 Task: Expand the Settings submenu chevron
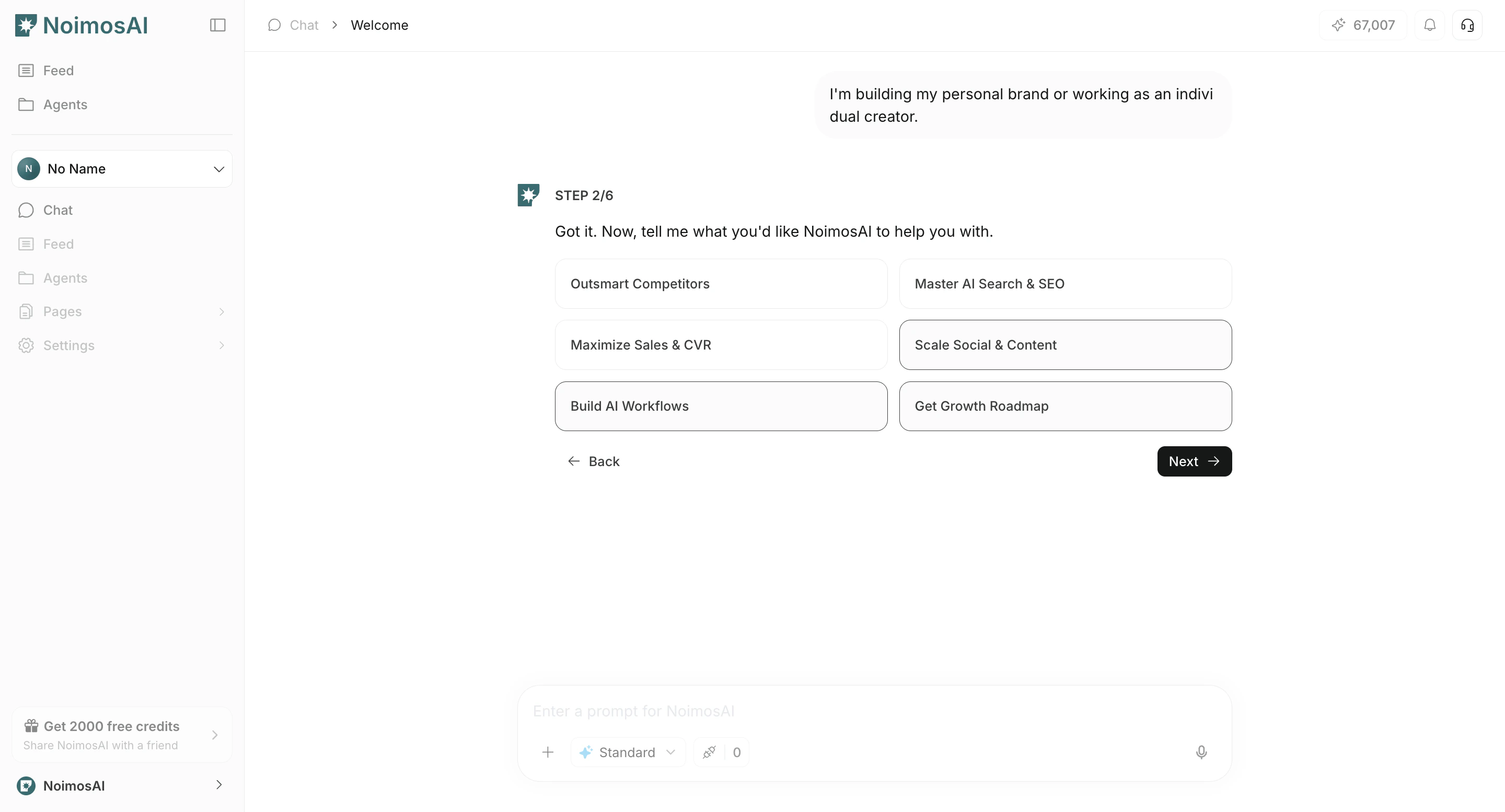pyautogui.click(x=222, y=345)
